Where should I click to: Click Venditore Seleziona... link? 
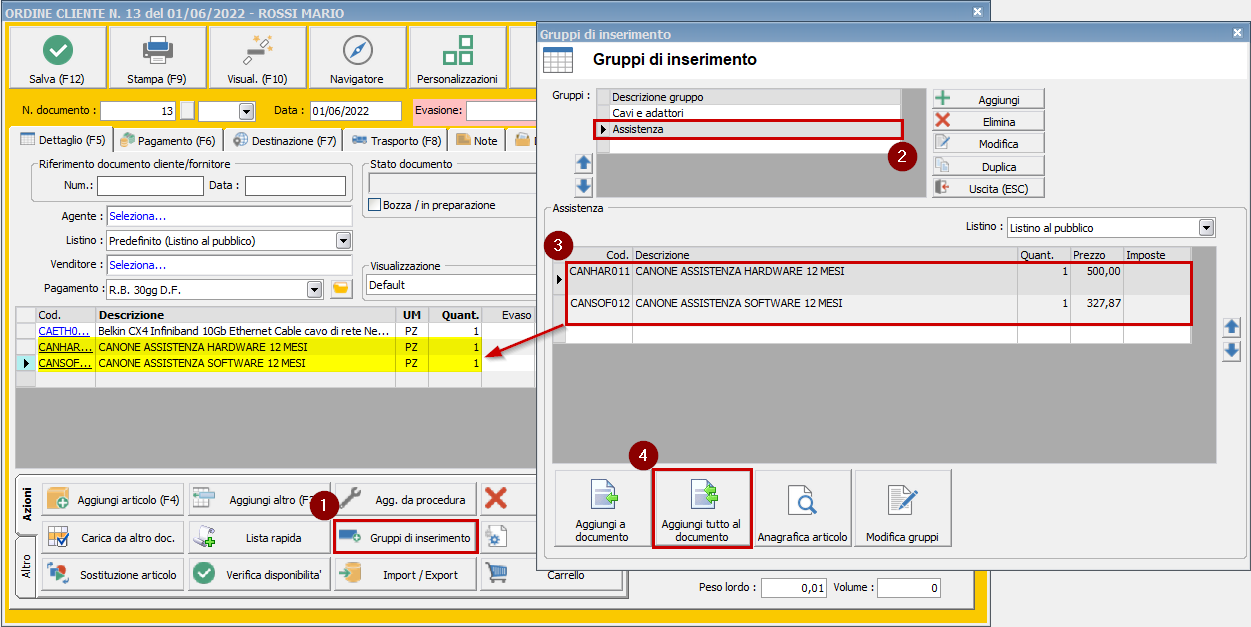[x=138, y=265]
